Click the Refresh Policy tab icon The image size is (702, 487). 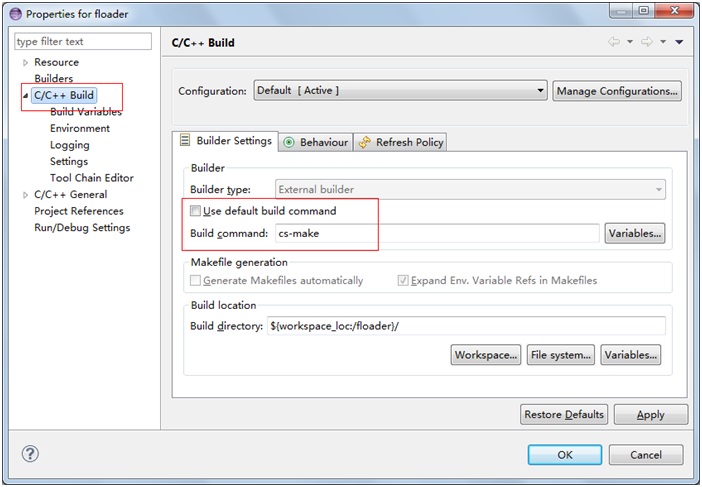click(x=365, y=142)
